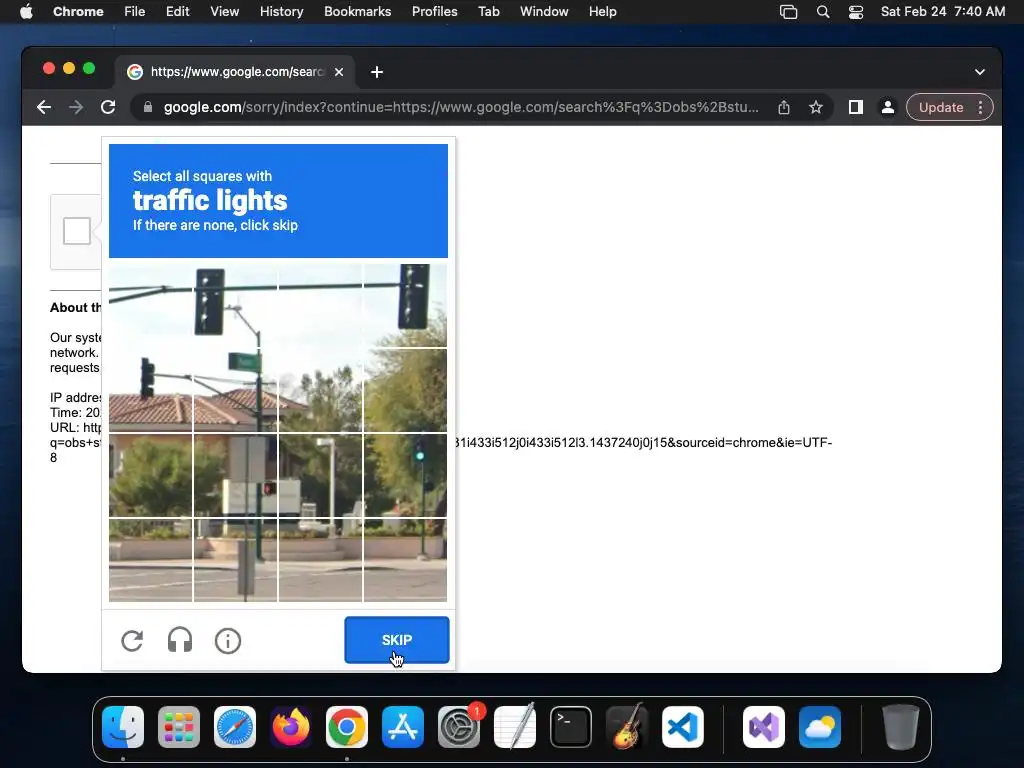Click the google.com address bar
The image size is (1024, 768).
tap(461, 107)
